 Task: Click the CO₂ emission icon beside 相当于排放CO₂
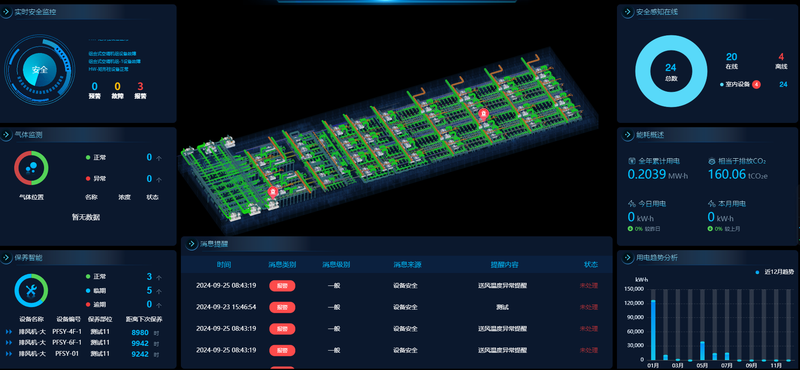point(712,161)
